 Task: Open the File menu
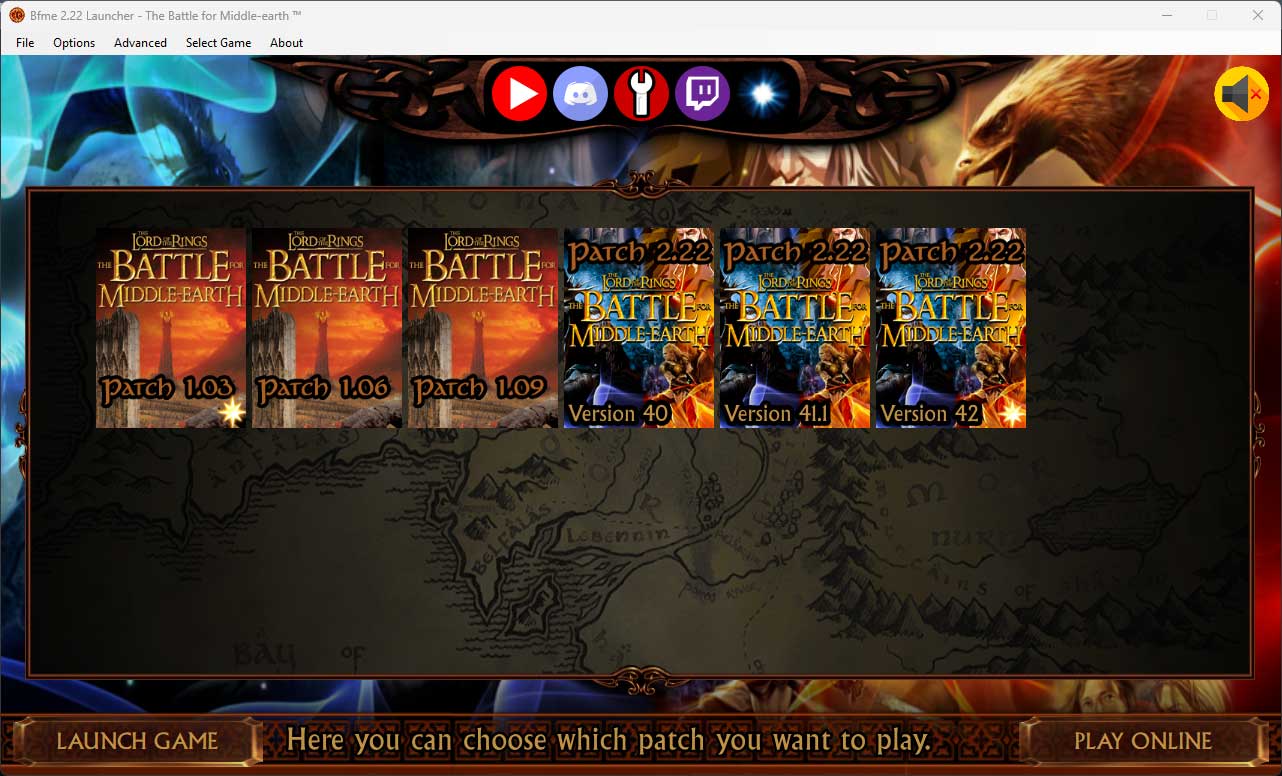click(x=25, y=43)
